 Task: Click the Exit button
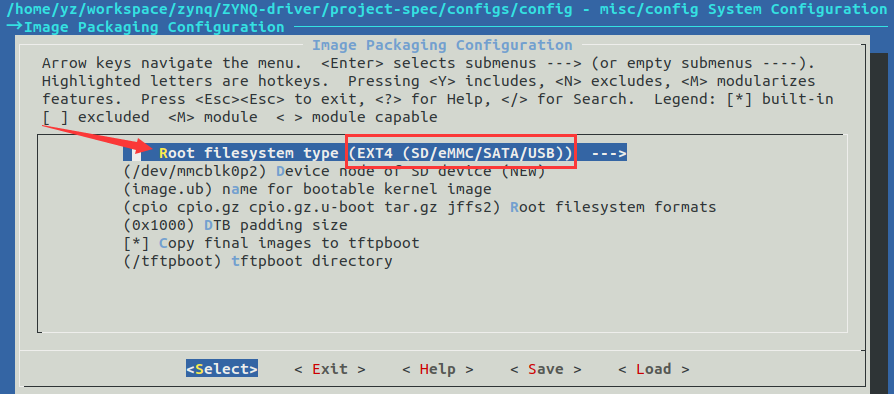click(x=330, y=369)
